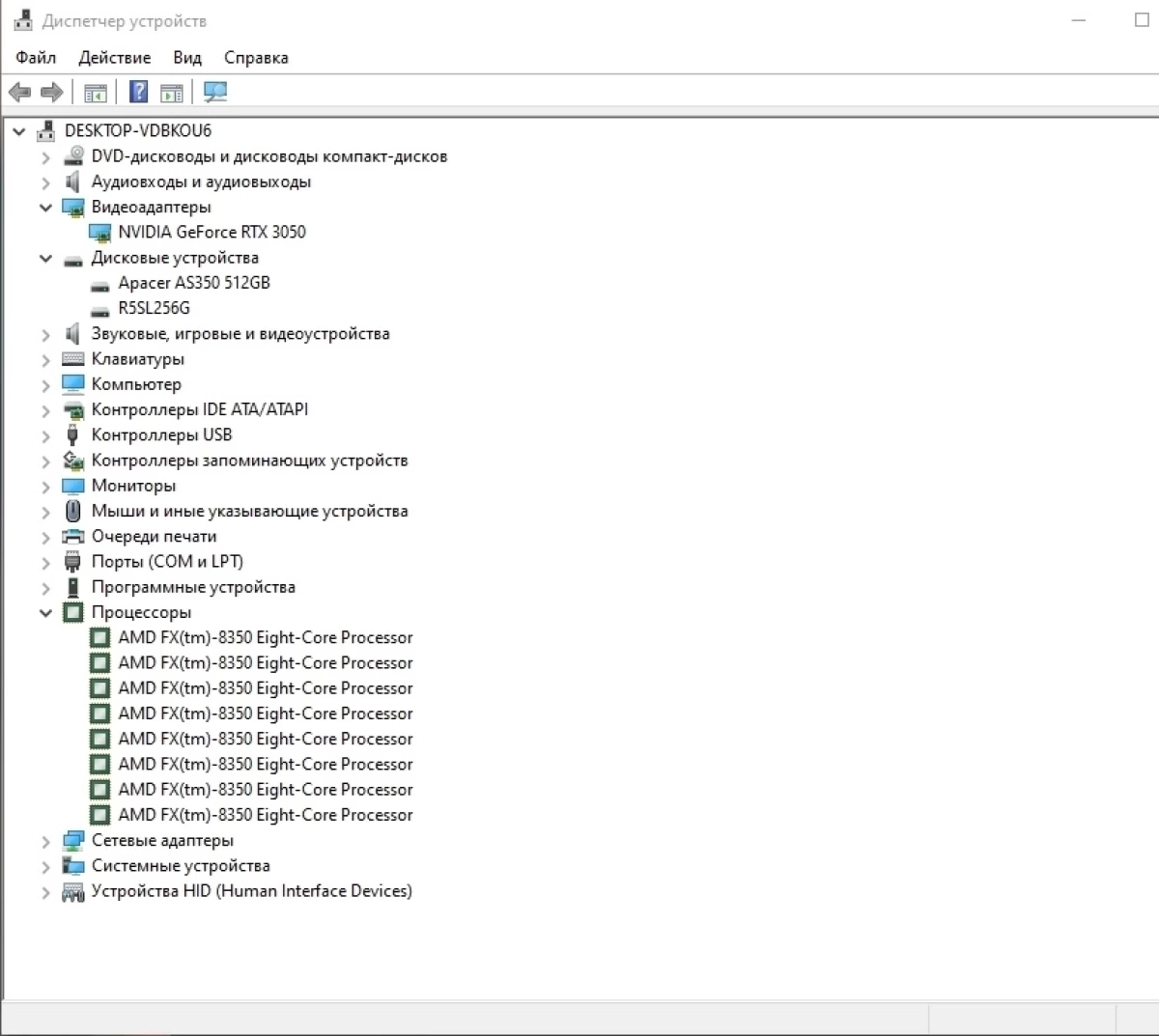The image size is (1159, 1036).
Task: Open the Вид menu
Action: point(187,57)
